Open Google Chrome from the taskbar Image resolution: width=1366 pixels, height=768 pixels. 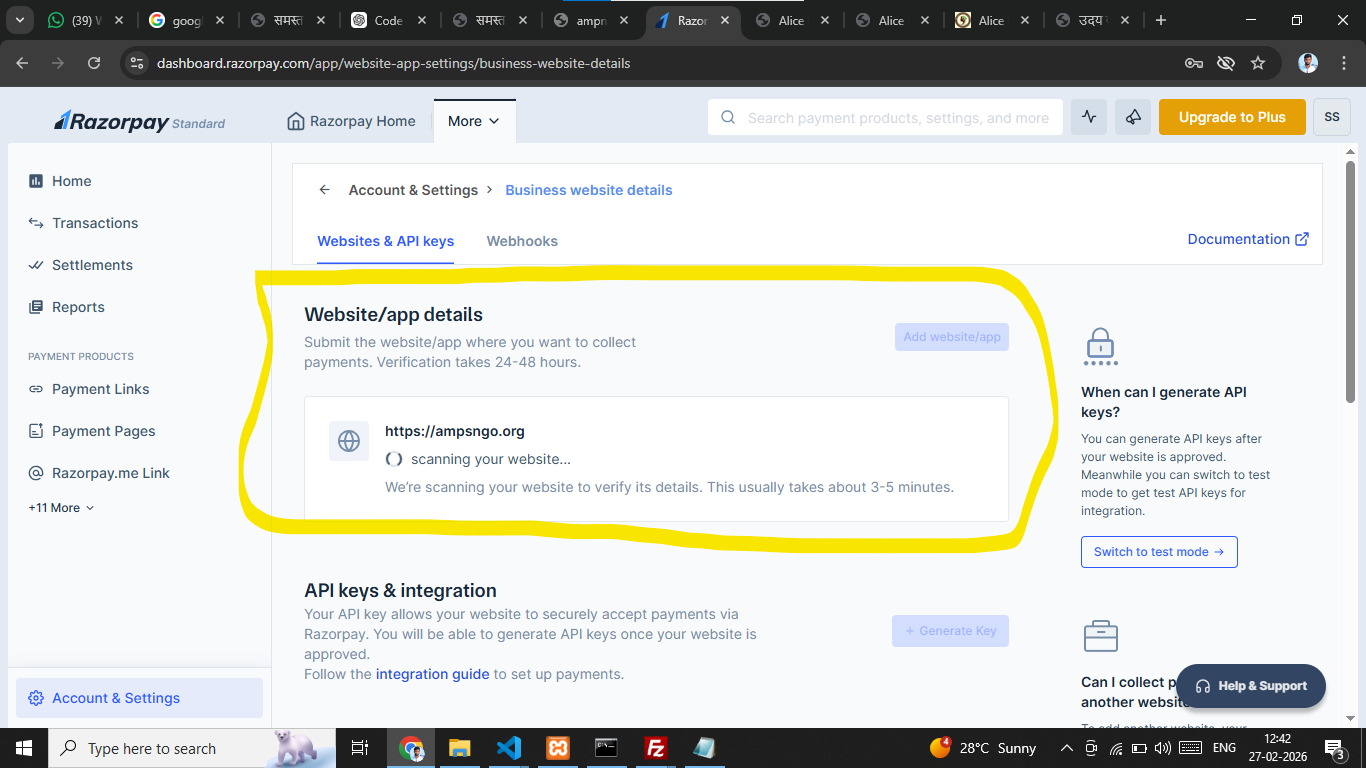pyautogui.click(x=411, y=748)
